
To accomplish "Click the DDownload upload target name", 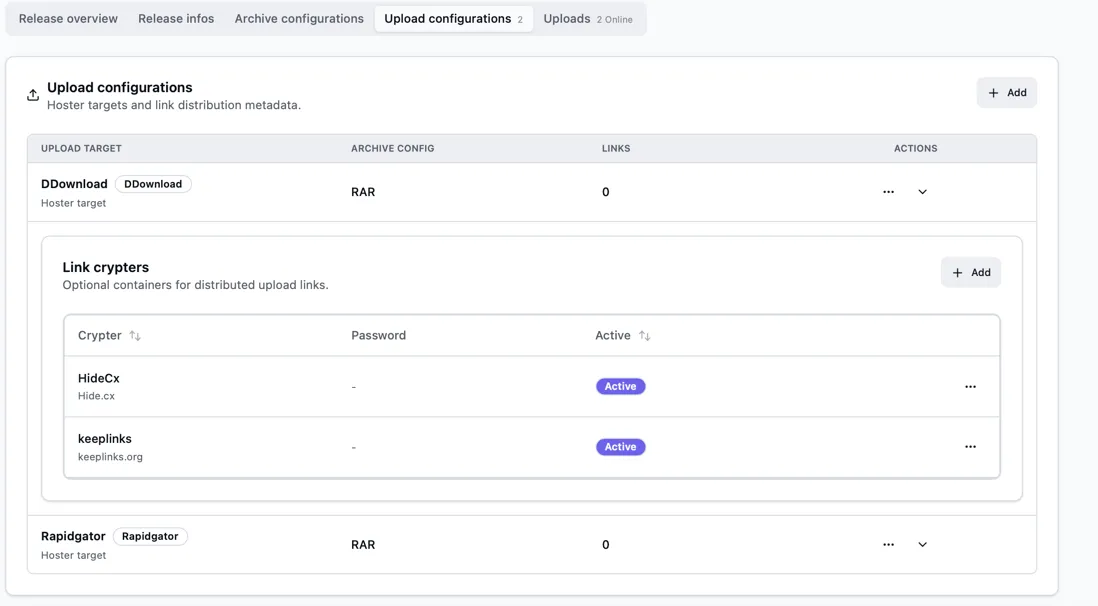I will coord(74,184).
